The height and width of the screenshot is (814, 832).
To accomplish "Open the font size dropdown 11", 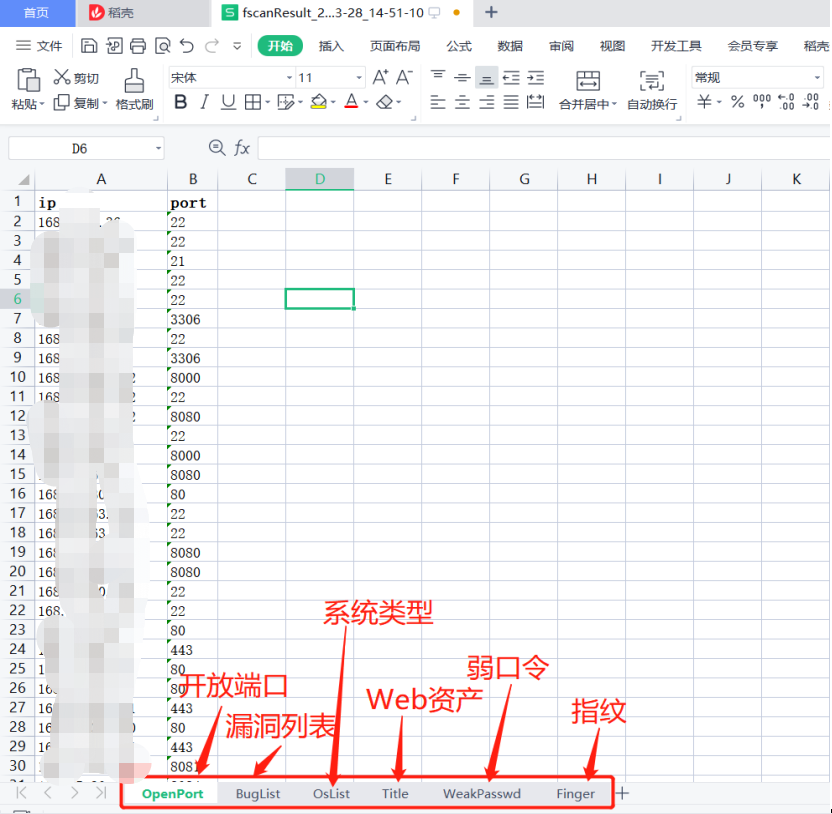I will pos(359,78).
